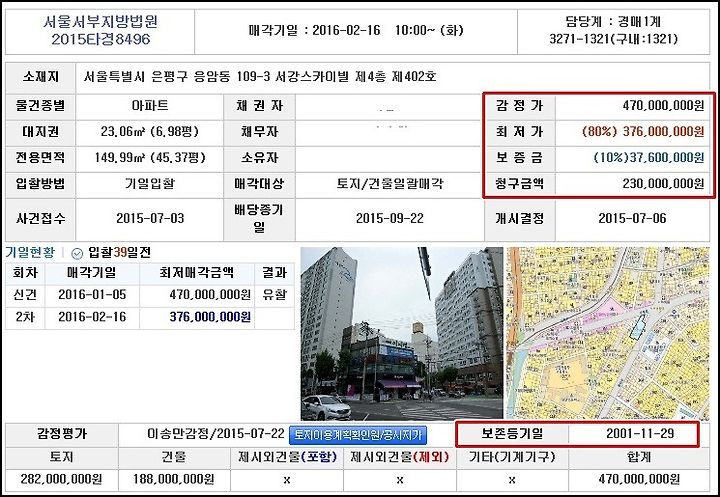Image resolution: width=720 pixels, height=497 pixels.
Task: Click the 청구금액 label
Action: tap(519, 184)
